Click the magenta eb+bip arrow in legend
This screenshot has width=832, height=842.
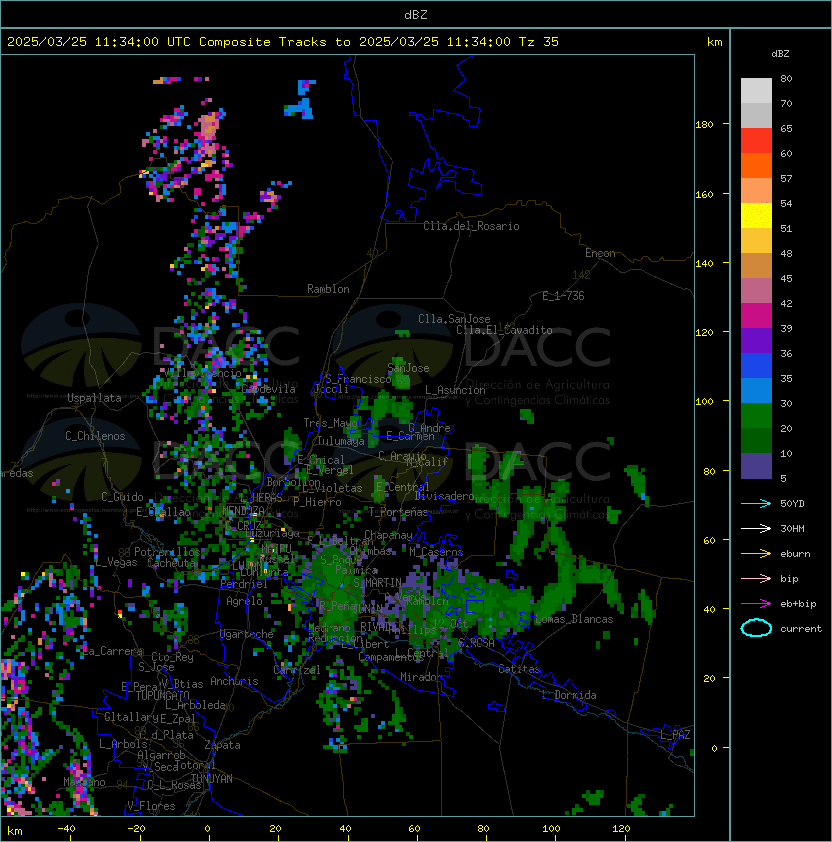[x=756, y=604]
